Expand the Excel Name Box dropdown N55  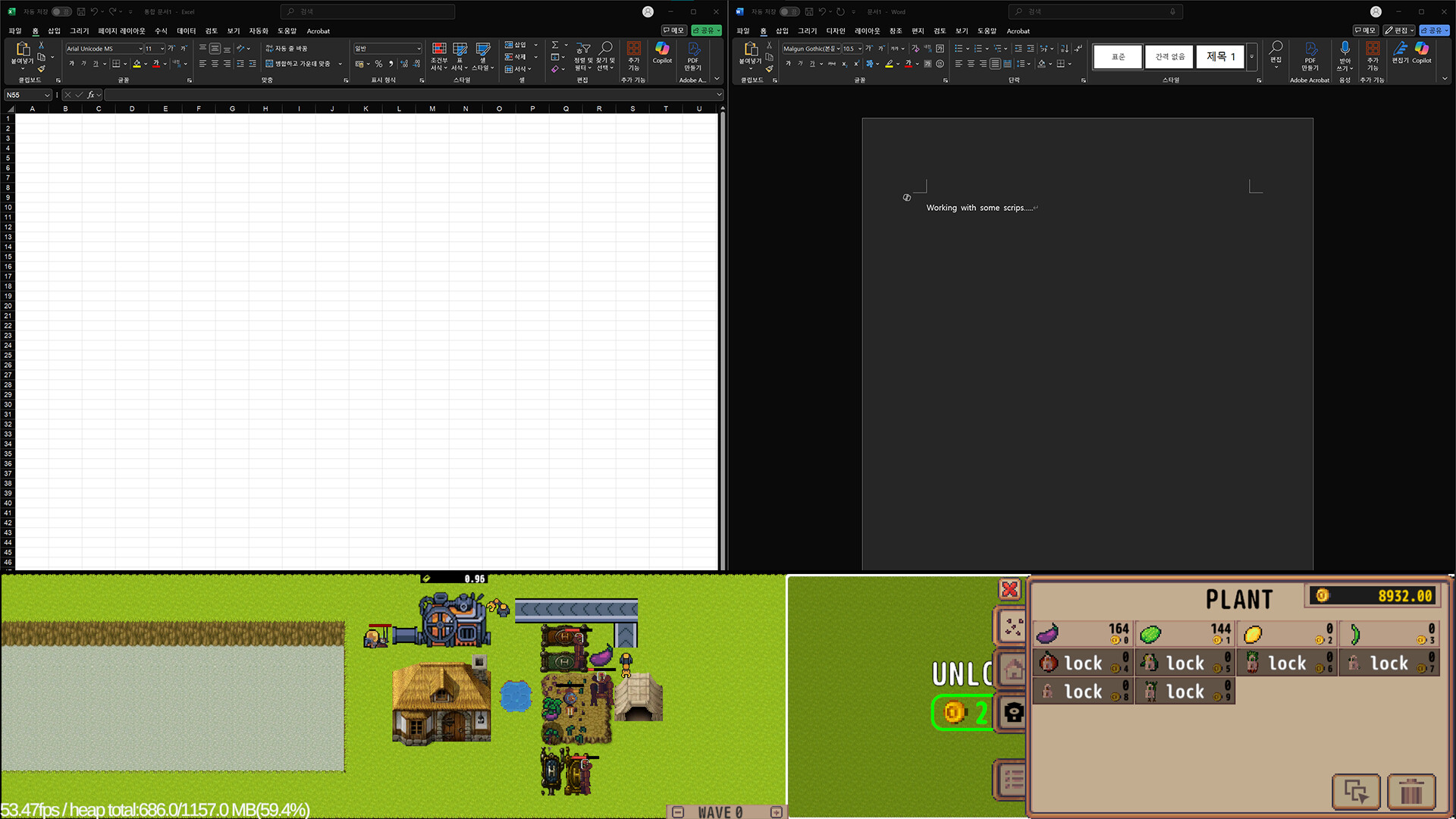(47, 95)
